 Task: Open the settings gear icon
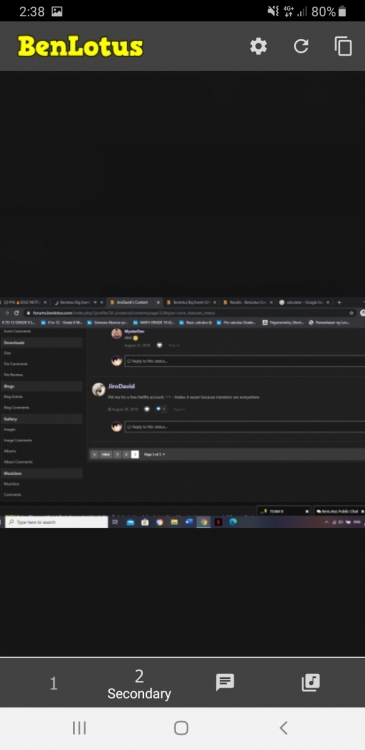point(258,46)
